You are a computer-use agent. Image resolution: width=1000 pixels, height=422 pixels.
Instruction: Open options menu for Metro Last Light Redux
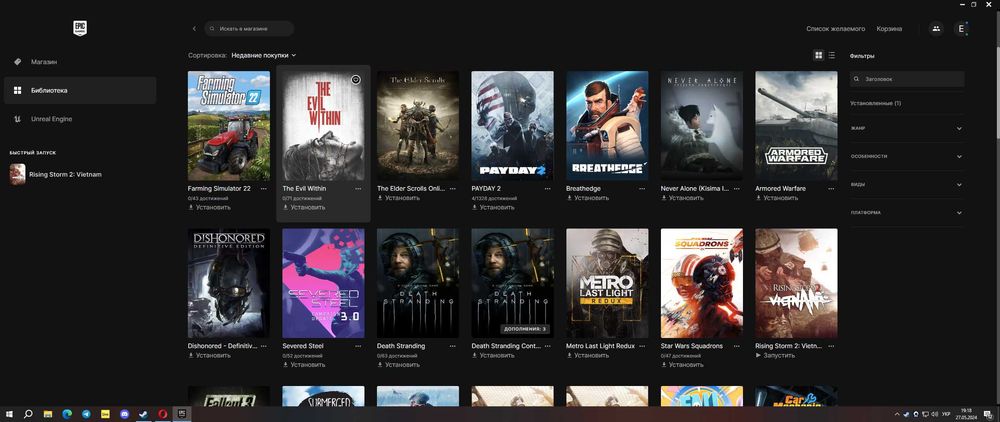coord(642,346)
